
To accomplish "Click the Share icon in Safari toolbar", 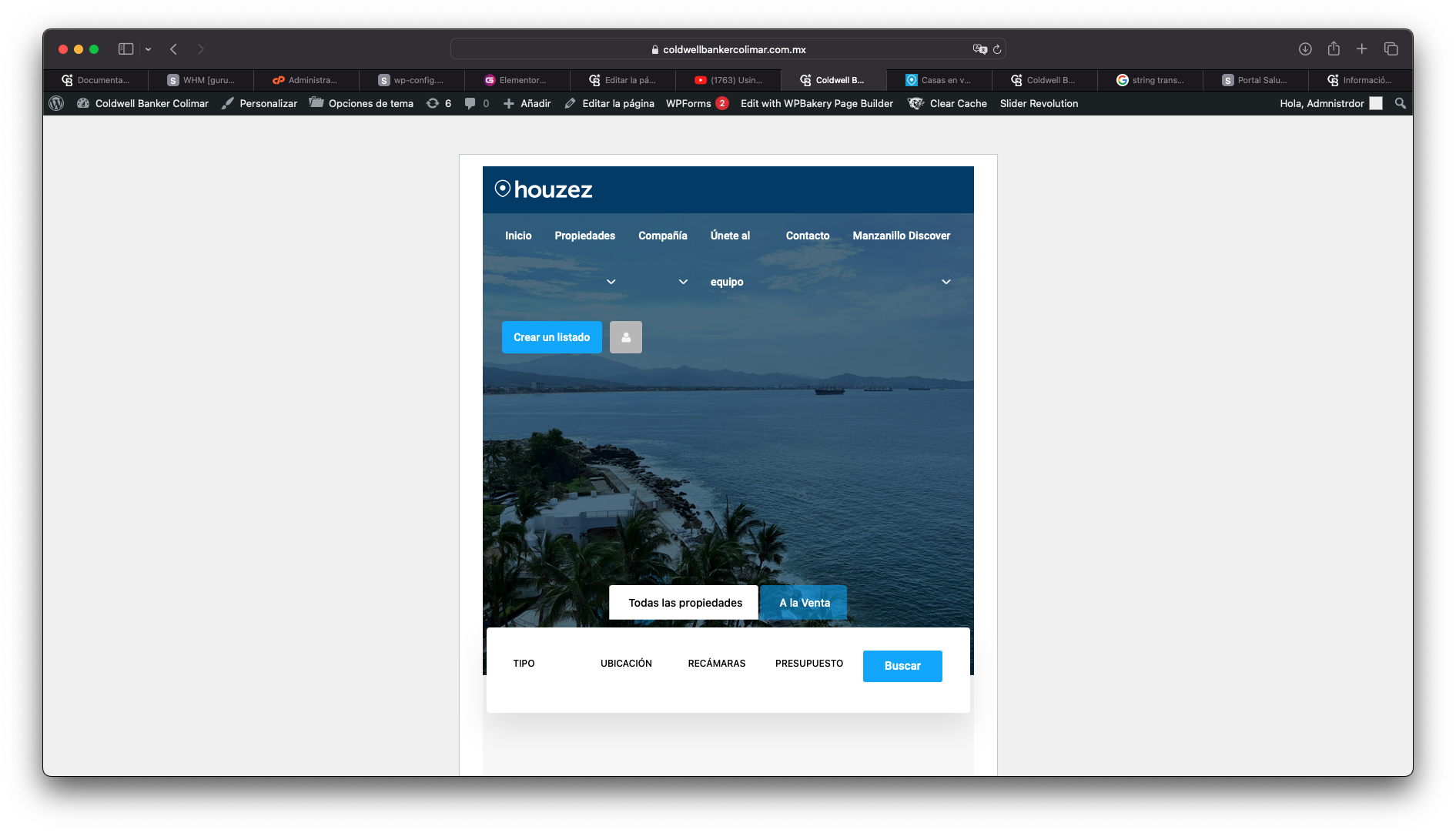I will tap(1334, 49).
